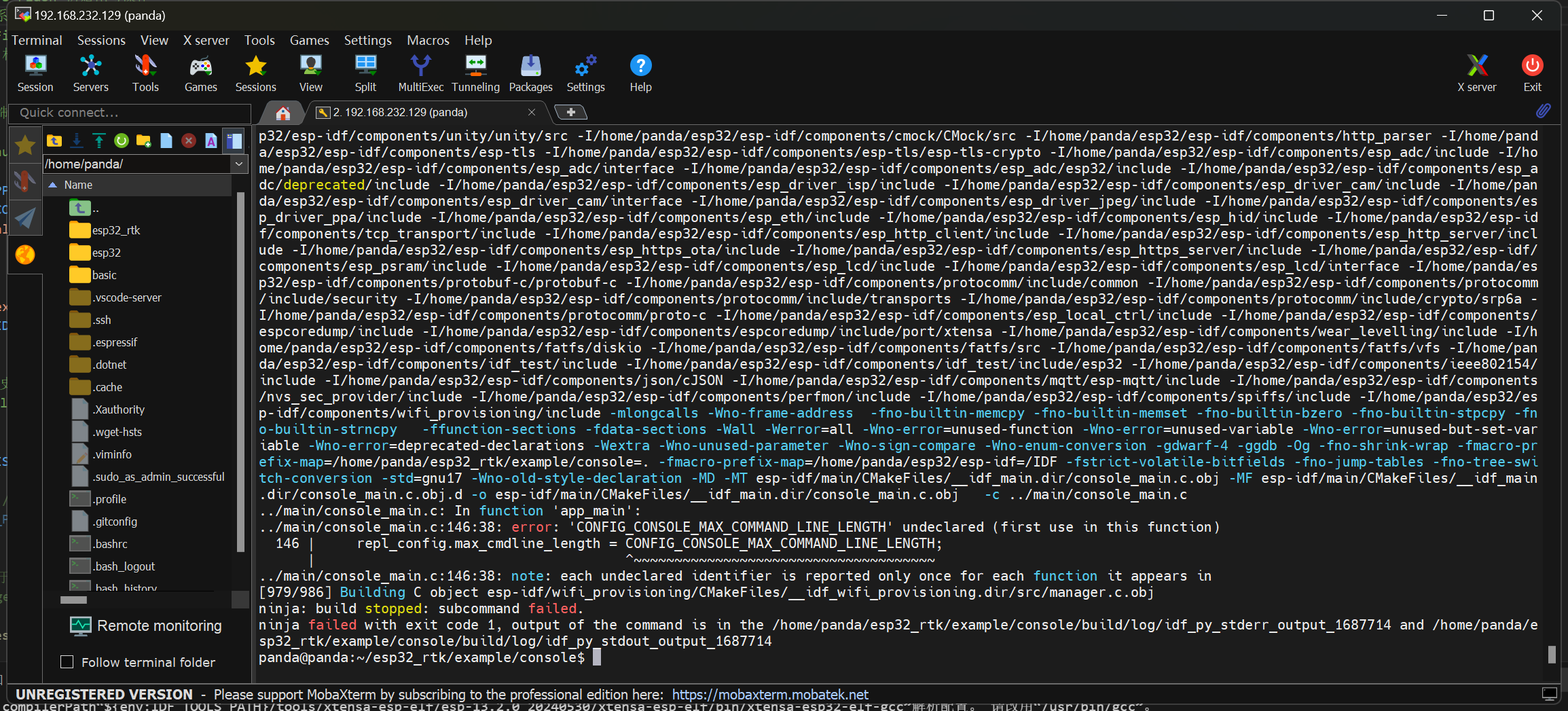Open the Sessions star toolbar icon

(x=255, y=73)
